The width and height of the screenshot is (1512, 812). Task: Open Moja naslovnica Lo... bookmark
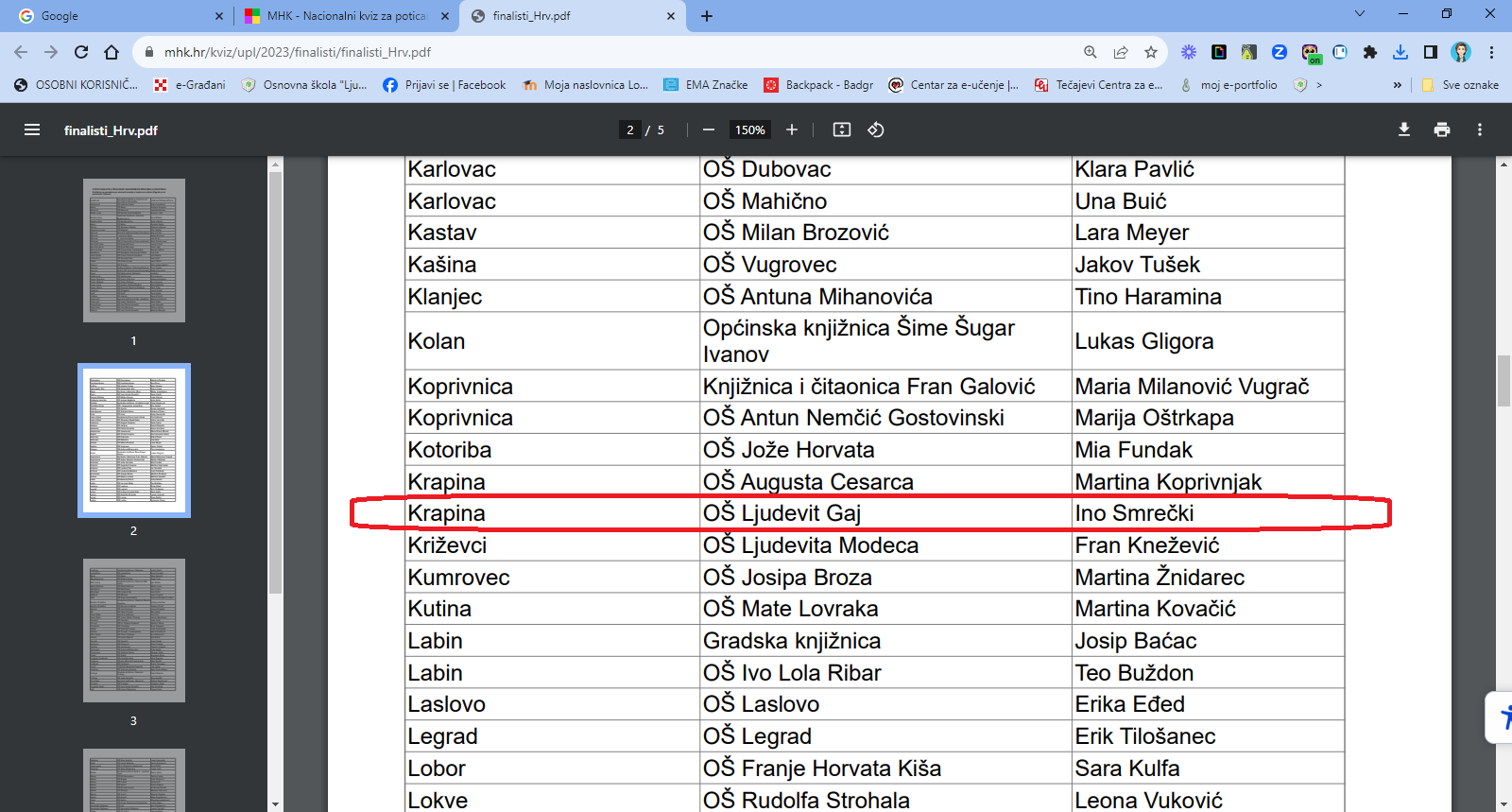pos(585,85)
